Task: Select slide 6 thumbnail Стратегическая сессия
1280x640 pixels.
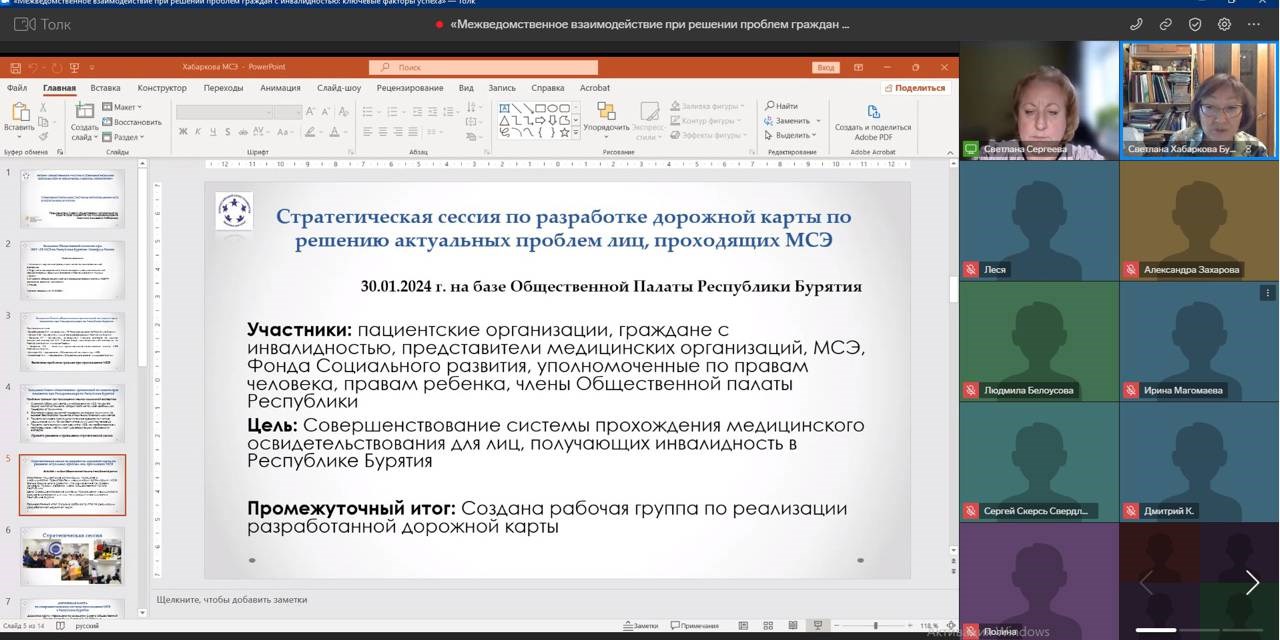Action: tap(72, 555)
